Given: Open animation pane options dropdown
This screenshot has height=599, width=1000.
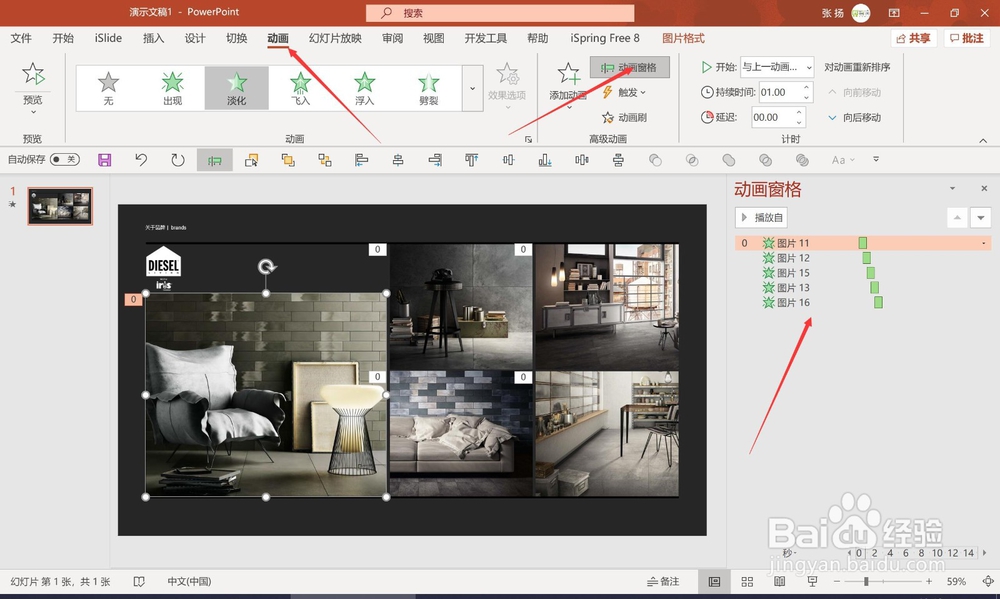Looking at the screenshot, I should (x=952, y=189).
